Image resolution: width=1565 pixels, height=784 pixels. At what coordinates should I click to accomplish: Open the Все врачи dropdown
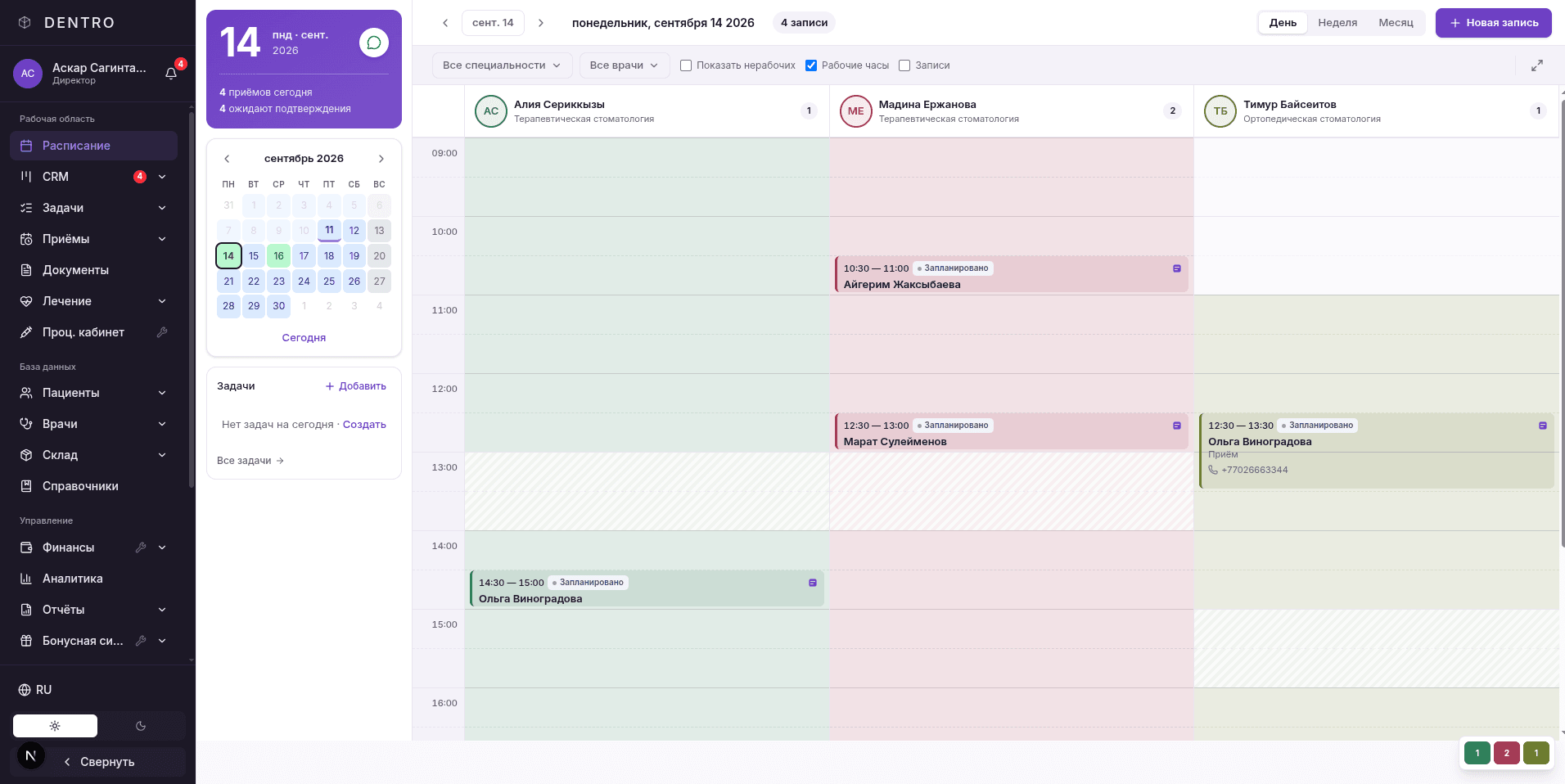(625, 65)
